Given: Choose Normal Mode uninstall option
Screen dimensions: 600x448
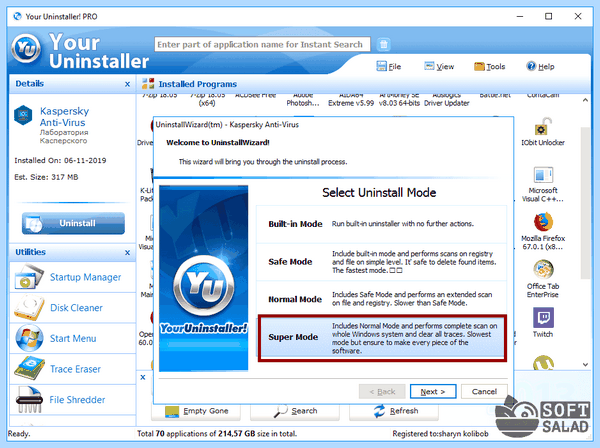Looking at the screenshot, I should 381,299.
